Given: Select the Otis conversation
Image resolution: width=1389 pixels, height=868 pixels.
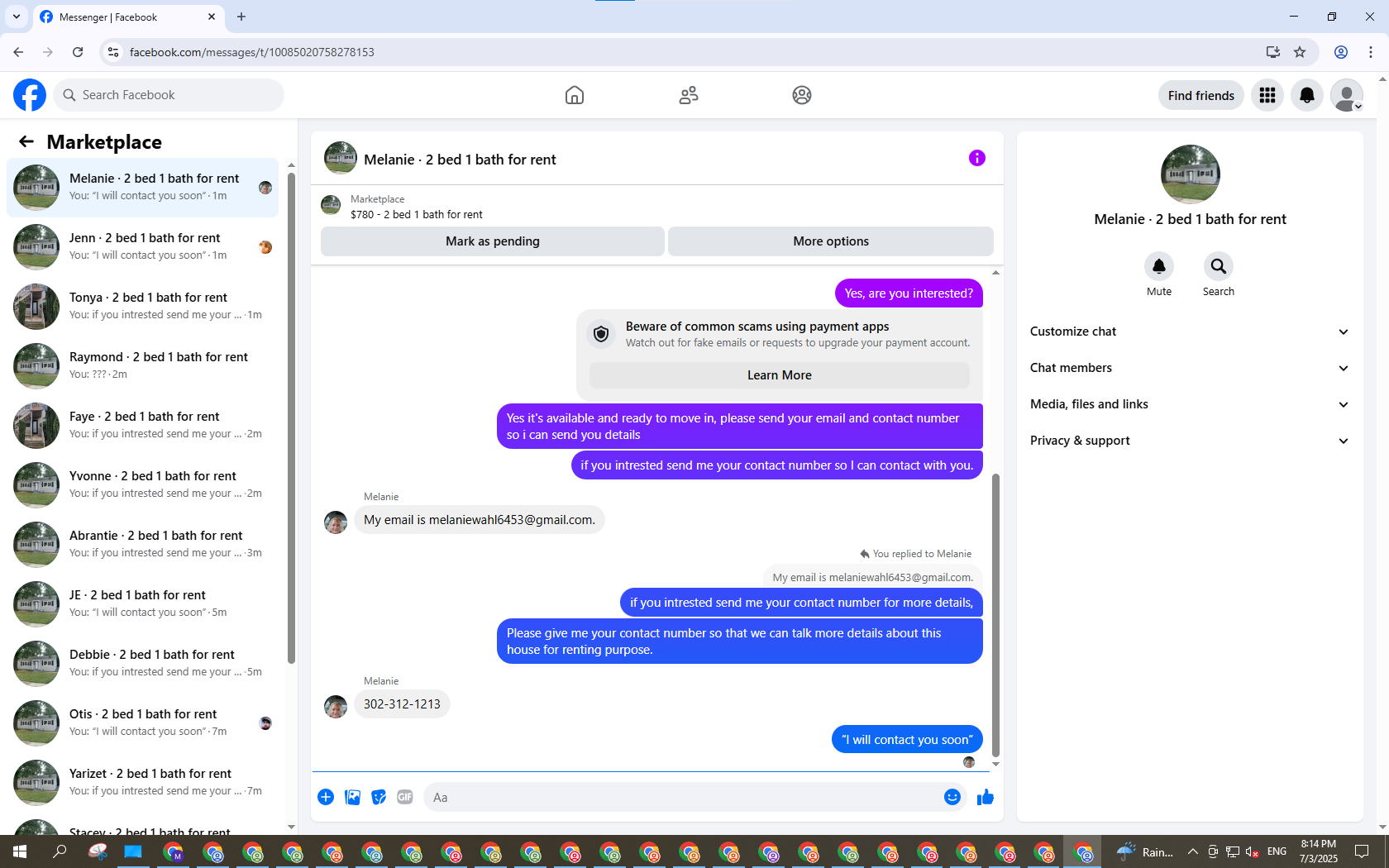Looking at the screenshot, I should 142,723.
